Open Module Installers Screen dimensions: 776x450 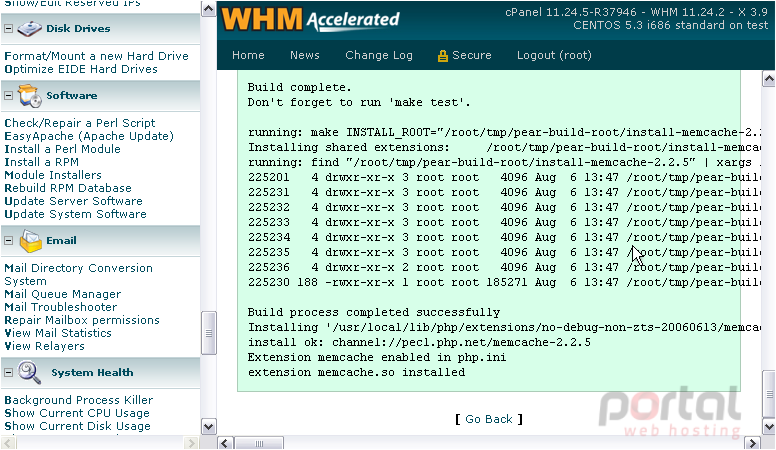click(53, 175)
